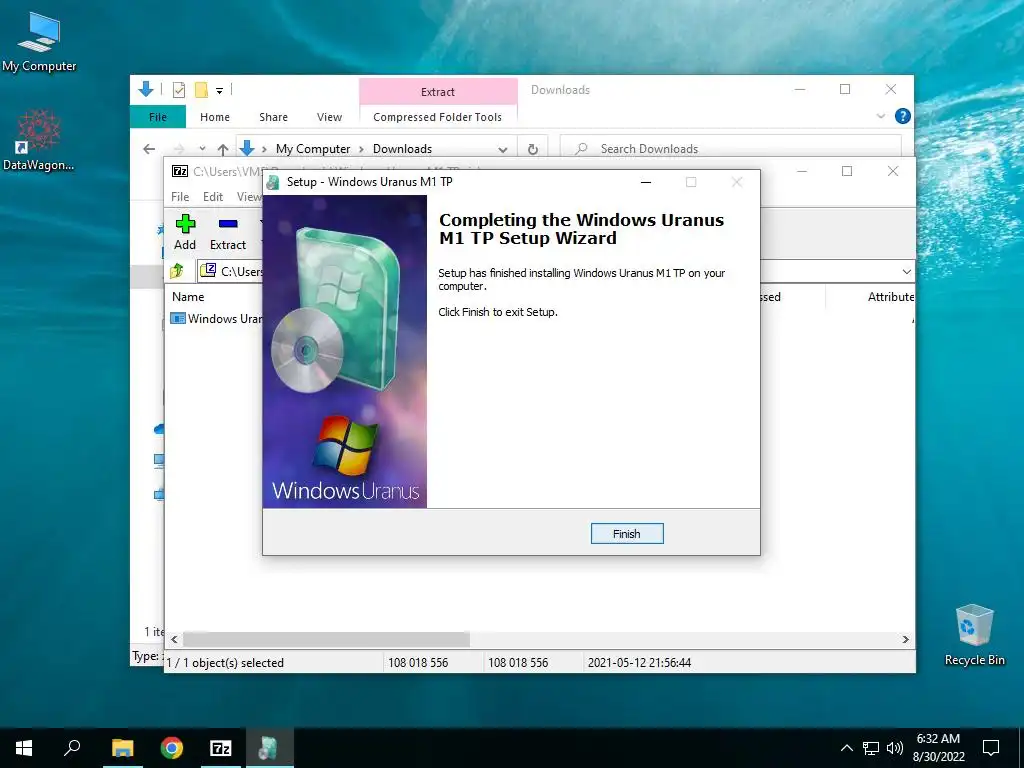Open the Share ribbon tab in Explorer

[x=273, y=117]
